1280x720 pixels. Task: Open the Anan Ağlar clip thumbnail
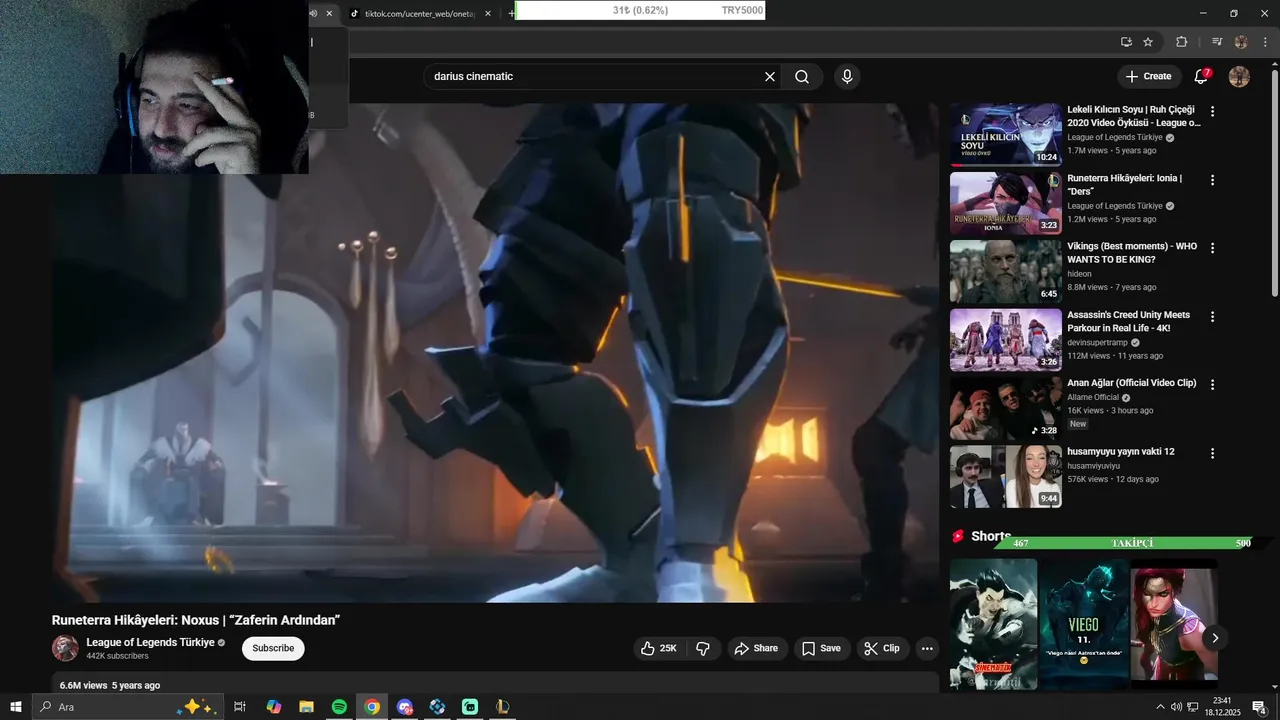[1005, 408]
